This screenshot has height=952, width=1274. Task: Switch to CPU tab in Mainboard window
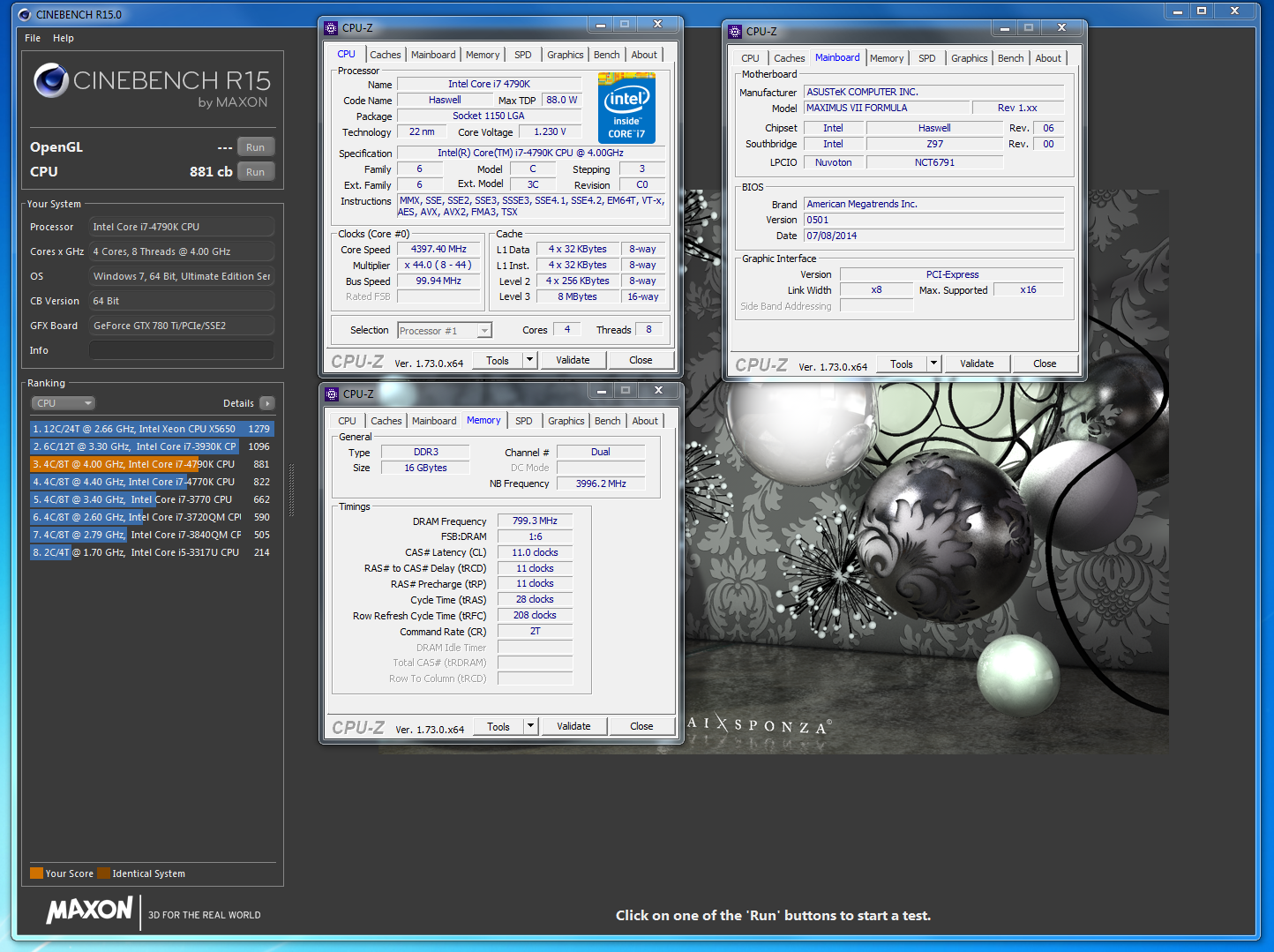click(750, 58)
